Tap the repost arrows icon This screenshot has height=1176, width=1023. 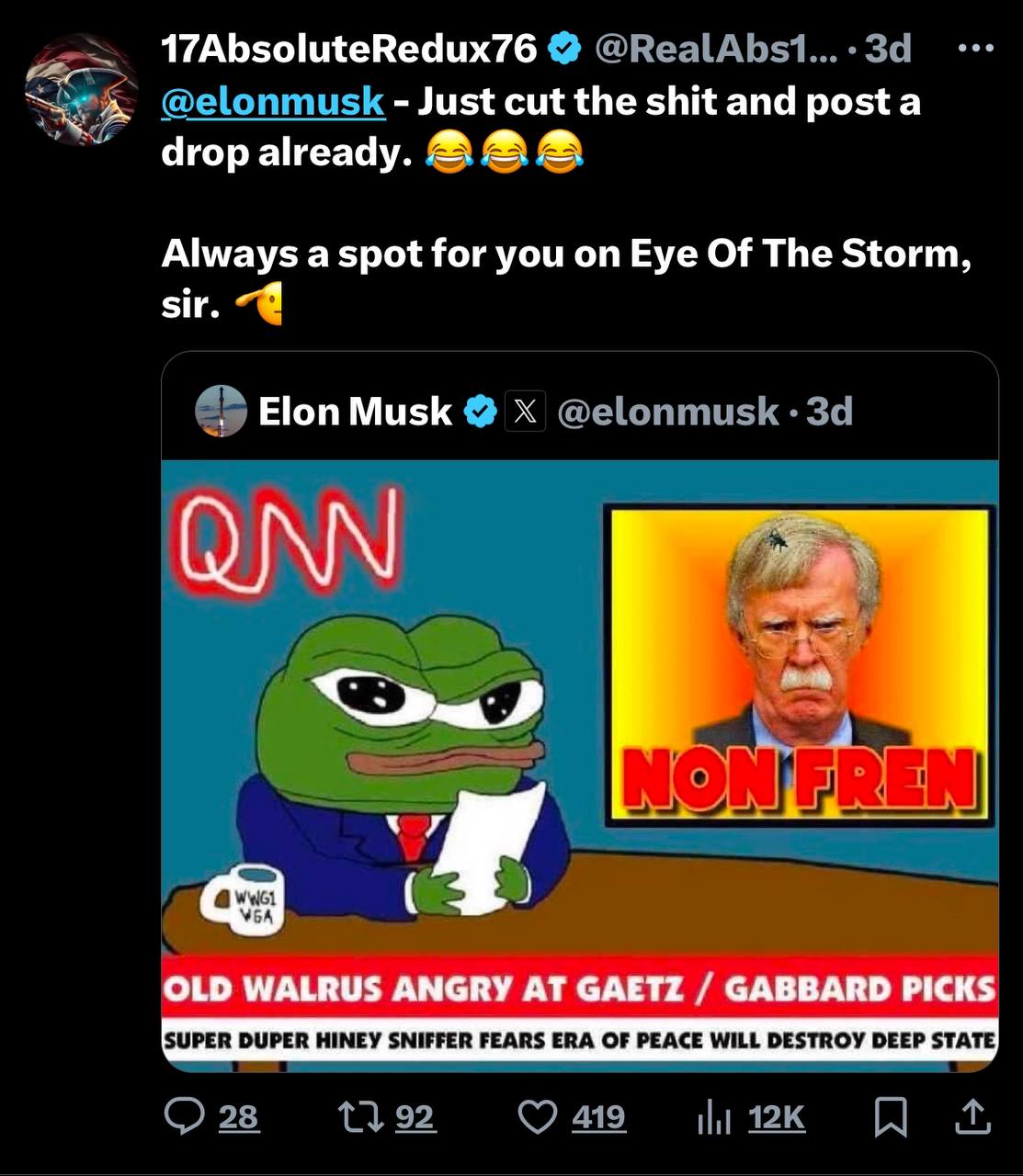pos(358,1117)
